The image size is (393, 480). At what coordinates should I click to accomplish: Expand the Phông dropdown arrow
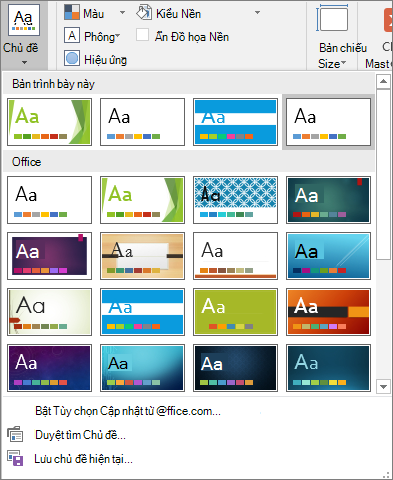click(117, 35)
